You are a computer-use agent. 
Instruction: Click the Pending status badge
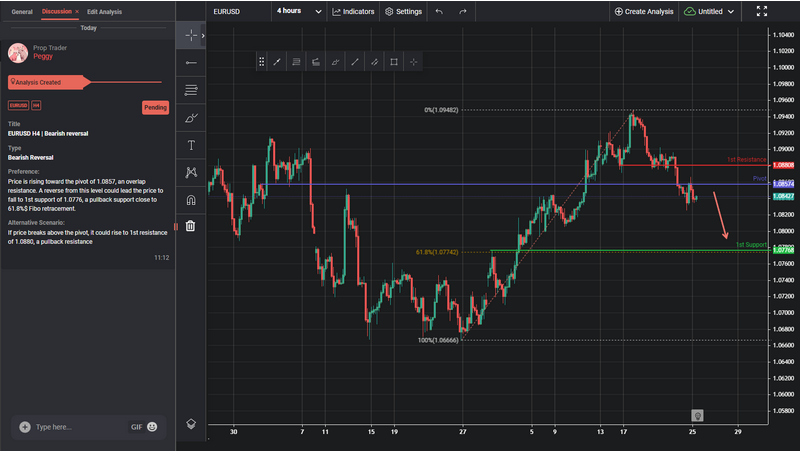coord(155,107)
